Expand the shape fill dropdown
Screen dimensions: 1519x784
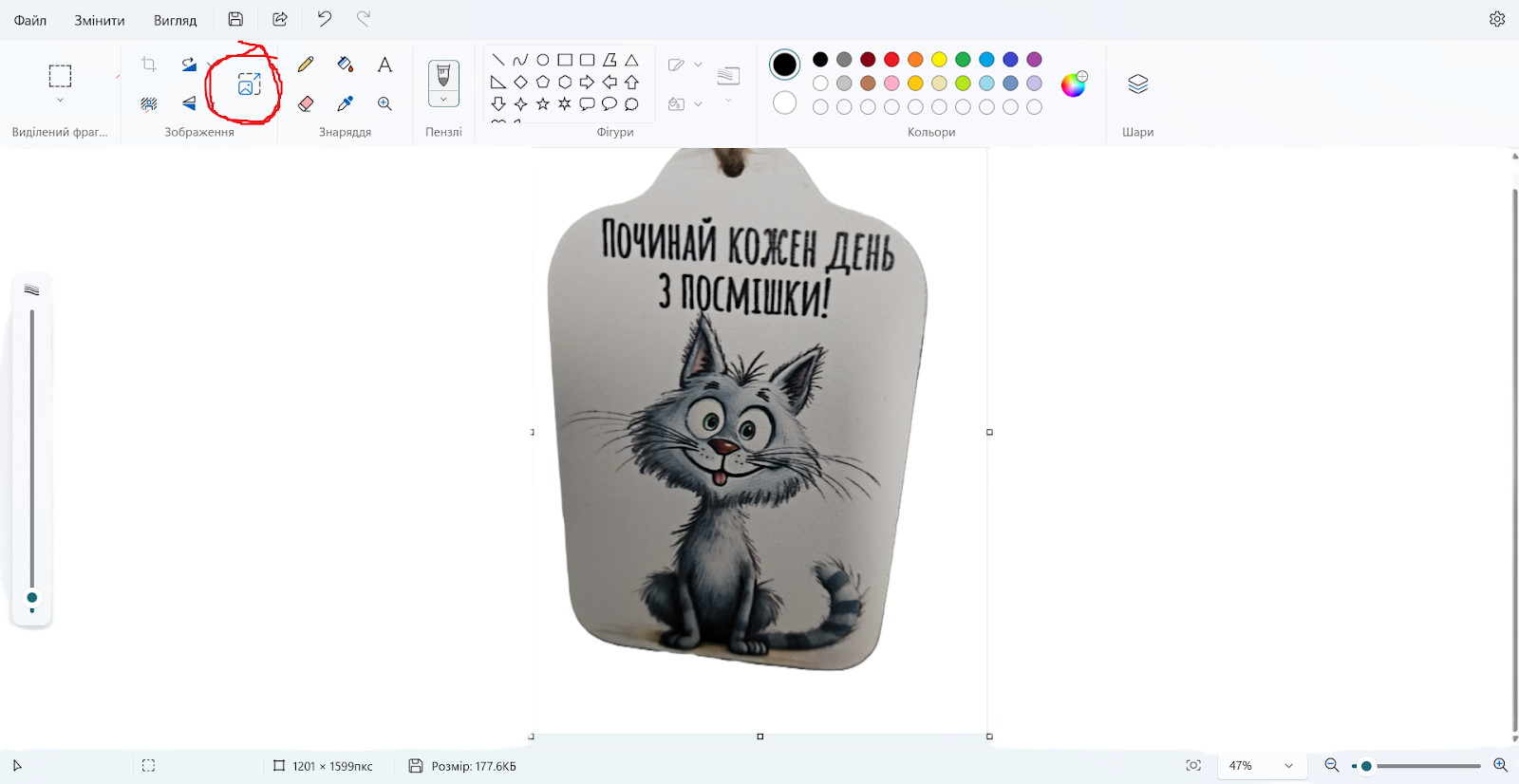click(x=698, y=103)
